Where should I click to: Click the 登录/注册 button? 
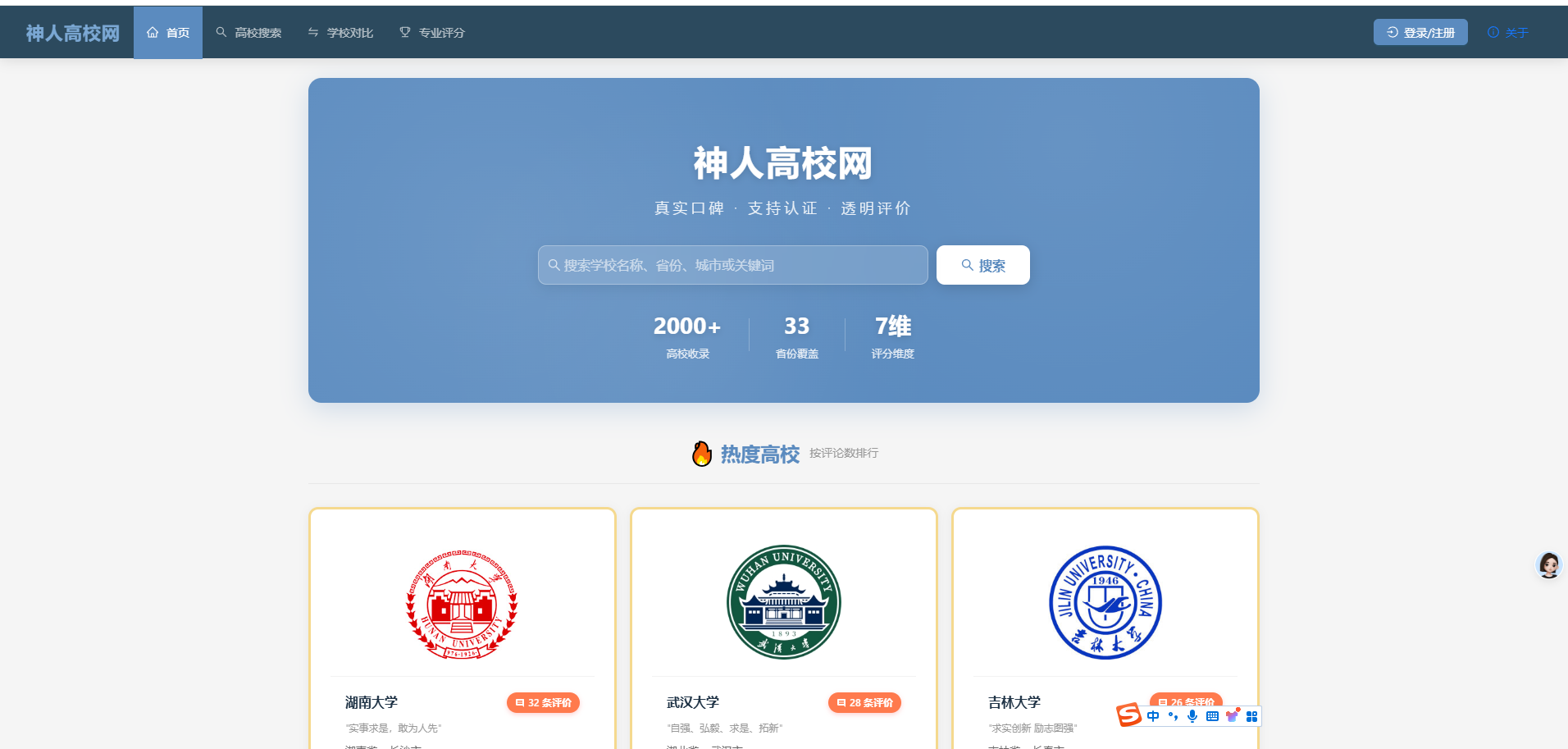click(x=1420, y=33)
